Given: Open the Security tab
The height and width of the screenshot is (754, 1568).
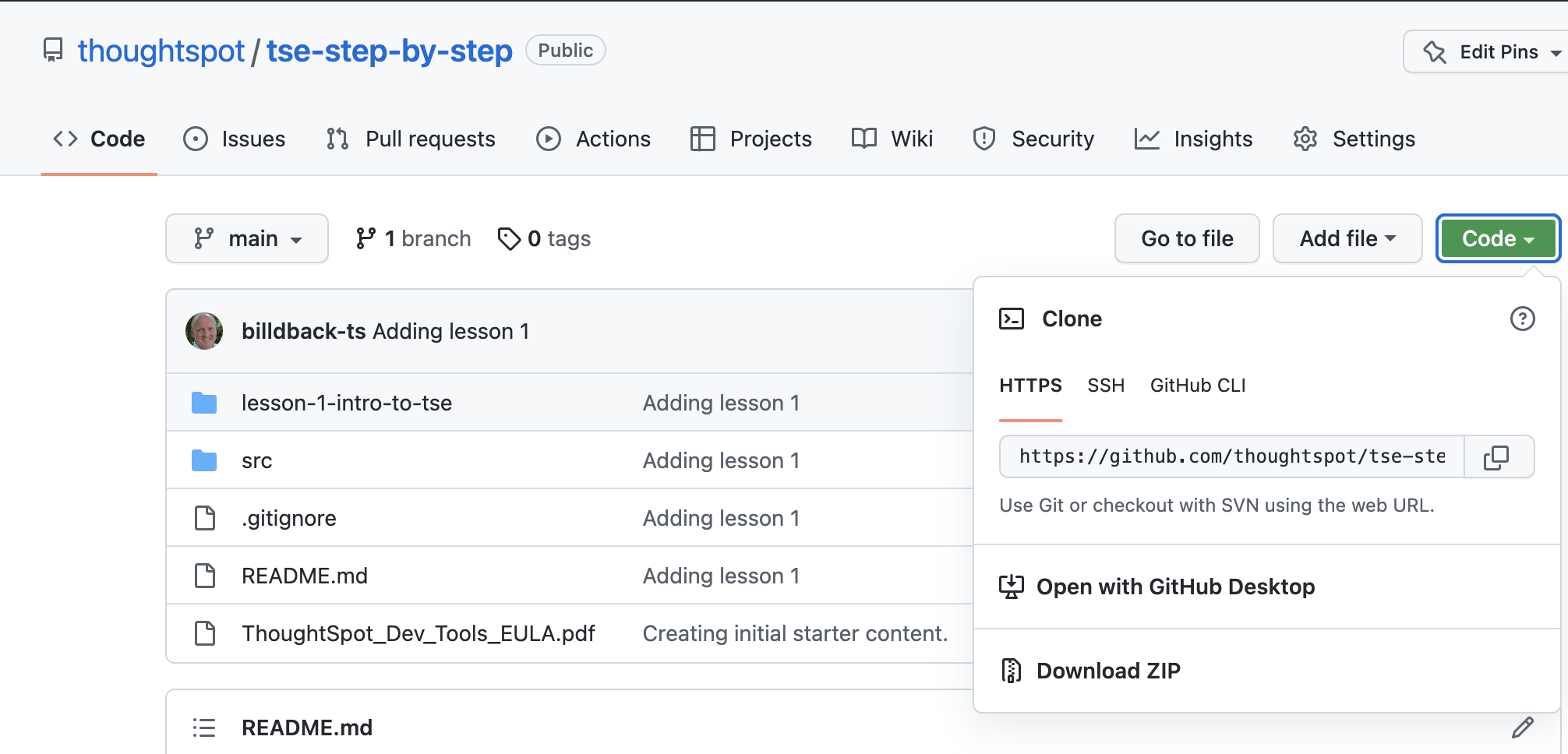Looking at the screenshot, I should pos(1053,139).
